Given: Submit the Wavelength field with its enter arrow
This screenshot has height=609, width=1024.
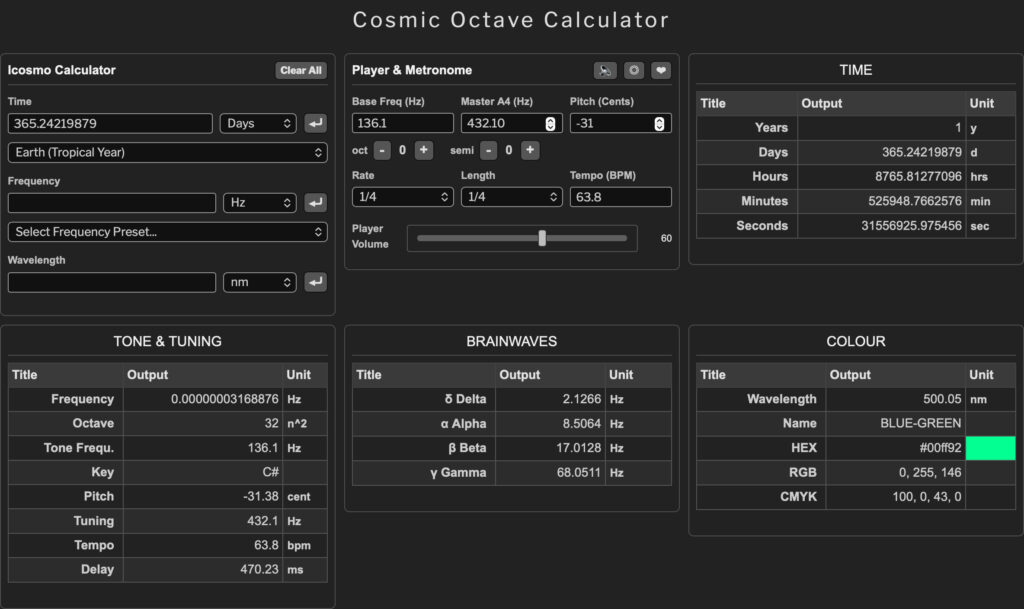Looking at the screenshot, I should pyautogui.click(x=315, y=282).
